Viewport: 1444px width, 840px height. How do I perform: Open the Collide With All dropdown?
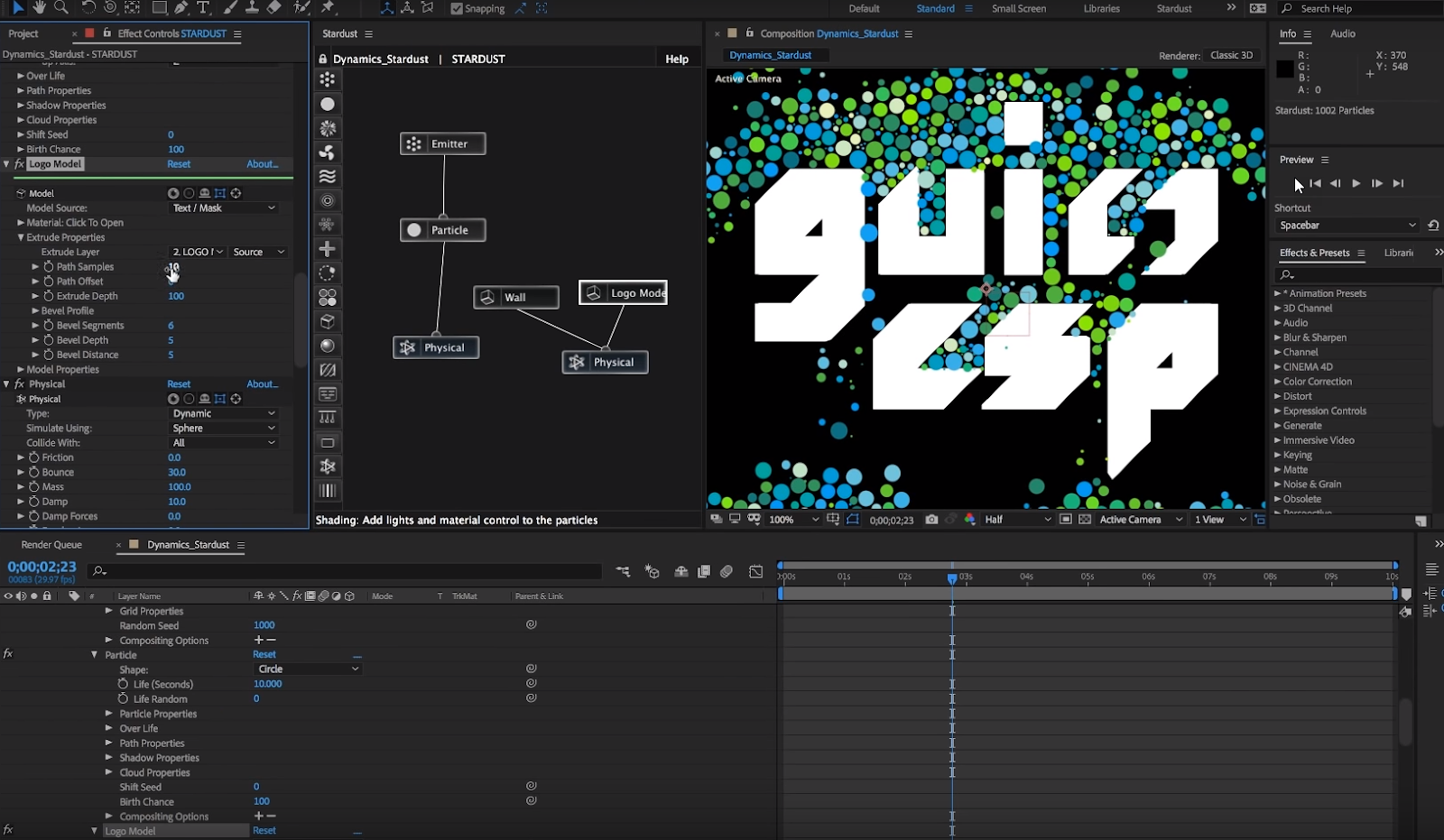224,442
